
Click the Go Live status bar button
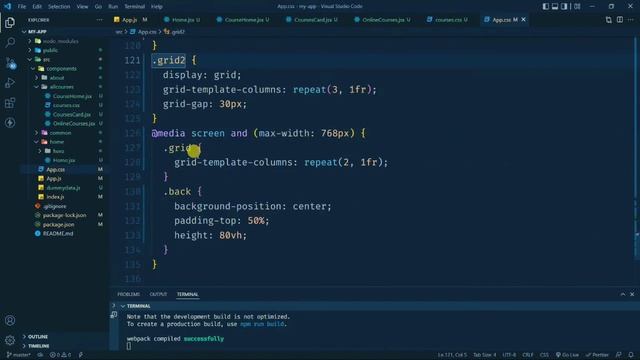pos(567,355)
